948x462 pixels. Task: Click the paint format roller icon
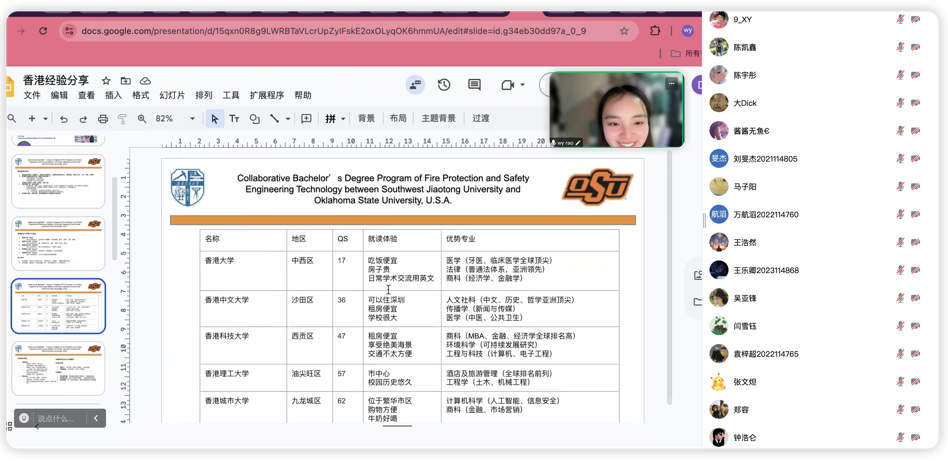(122, 119)
